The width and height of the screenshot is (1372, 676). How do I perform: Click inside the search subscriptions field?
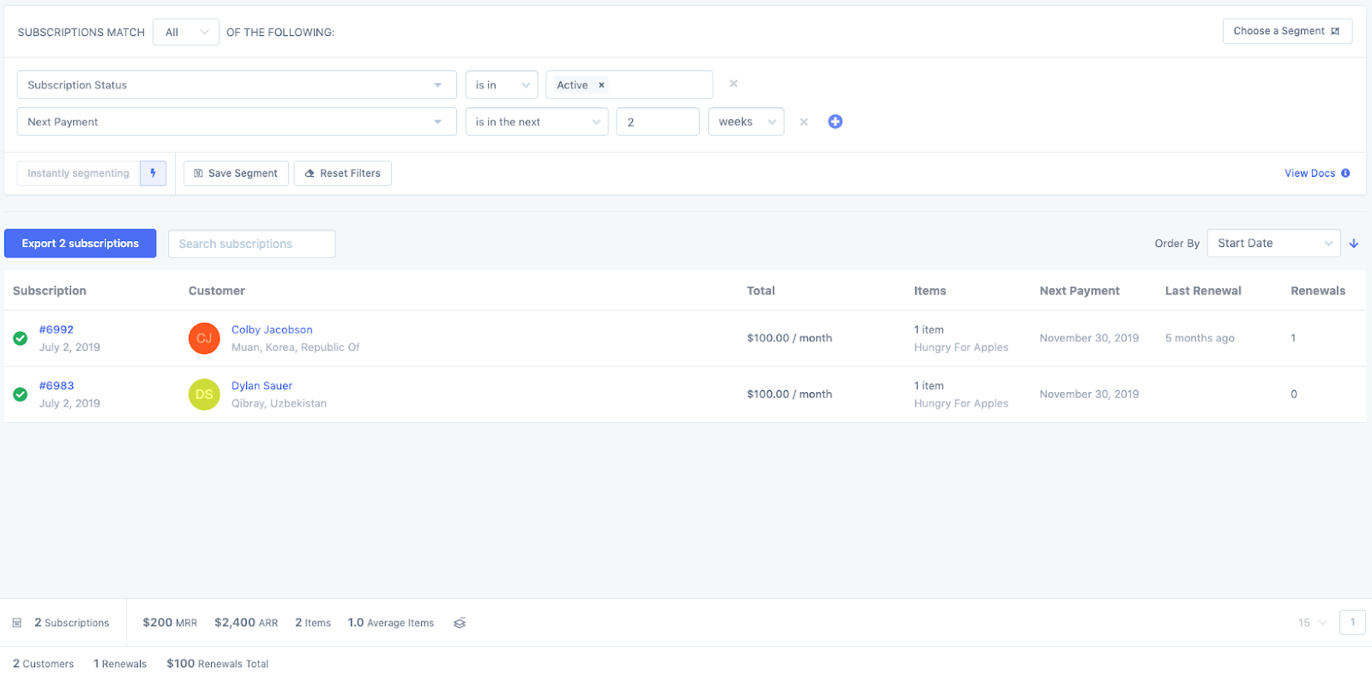point(251,243)
